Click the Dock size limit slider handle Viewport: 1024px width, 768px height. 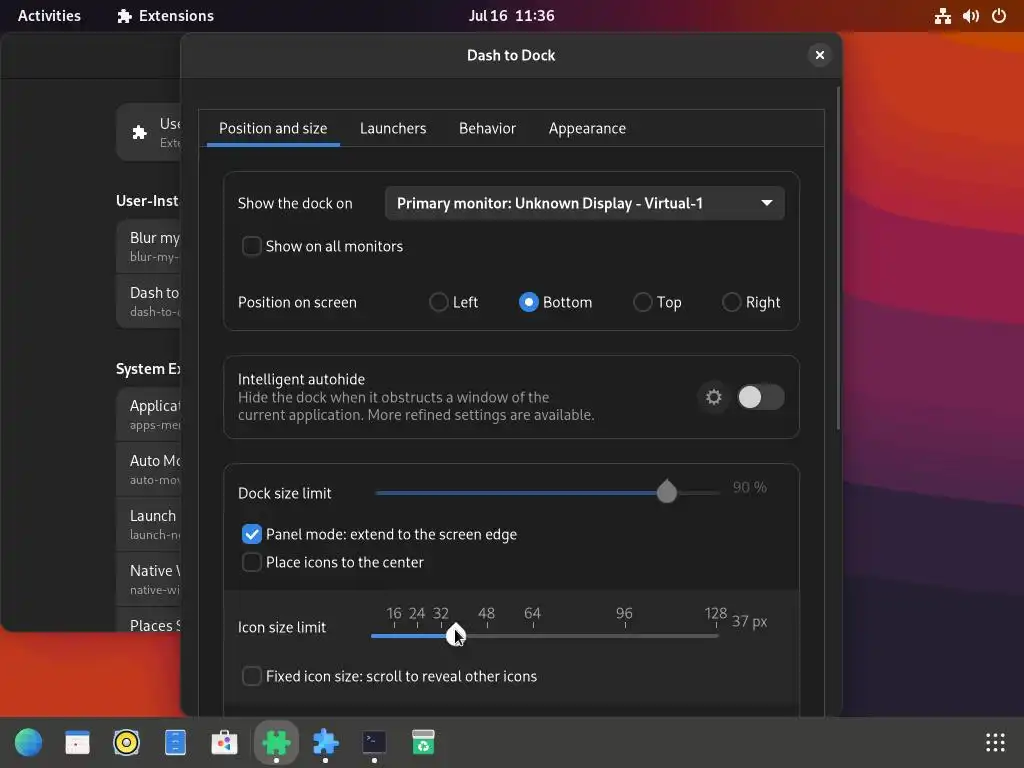point(667,492)
